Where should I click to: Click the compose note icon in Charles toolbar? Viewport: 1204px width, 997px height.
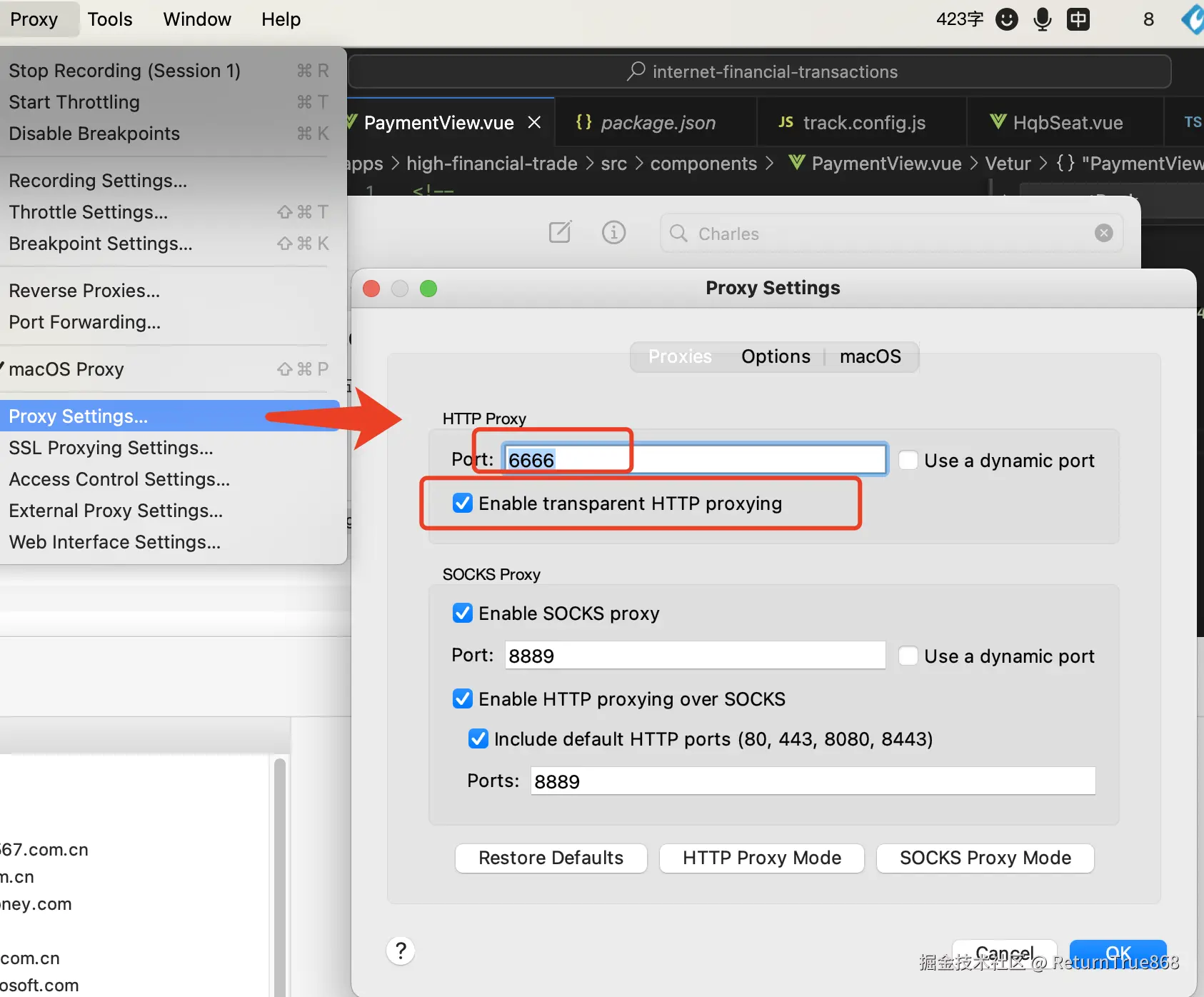pyautogui.click(x=560, y=232)
